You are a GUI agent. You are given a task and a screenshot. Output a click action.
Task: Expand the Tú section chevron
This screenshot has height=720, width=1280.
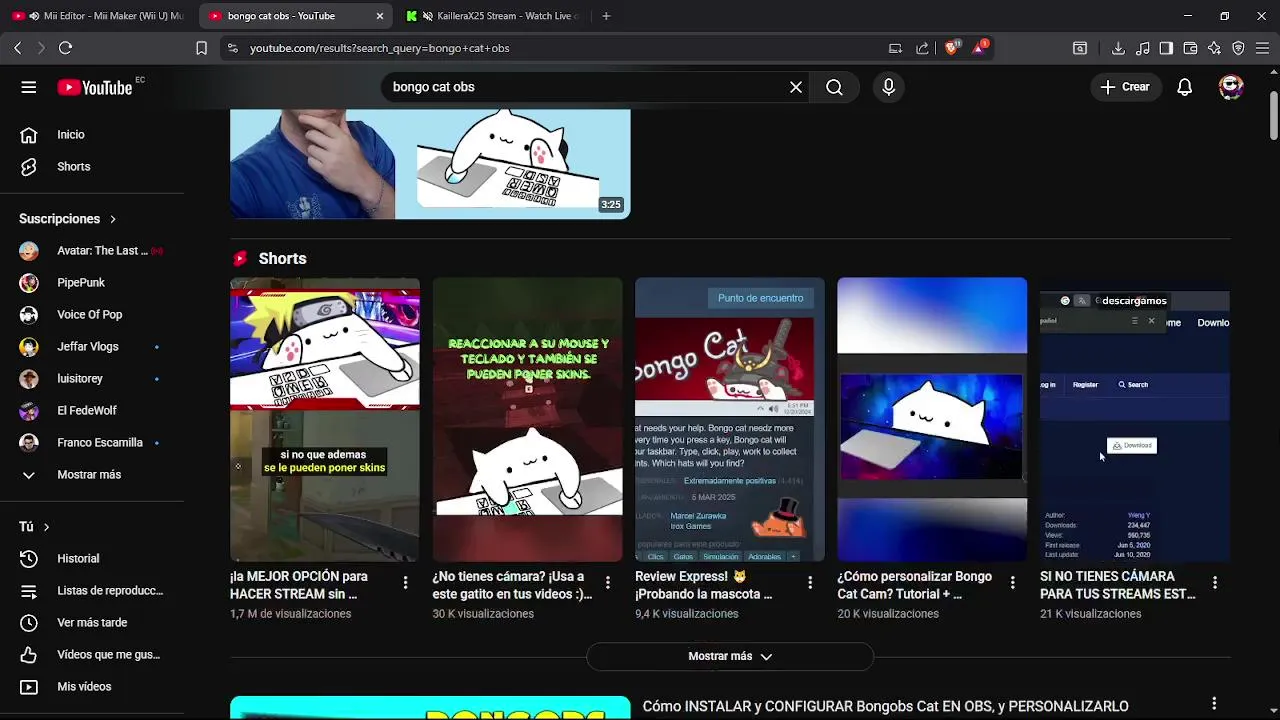click(x=46, y=527)
